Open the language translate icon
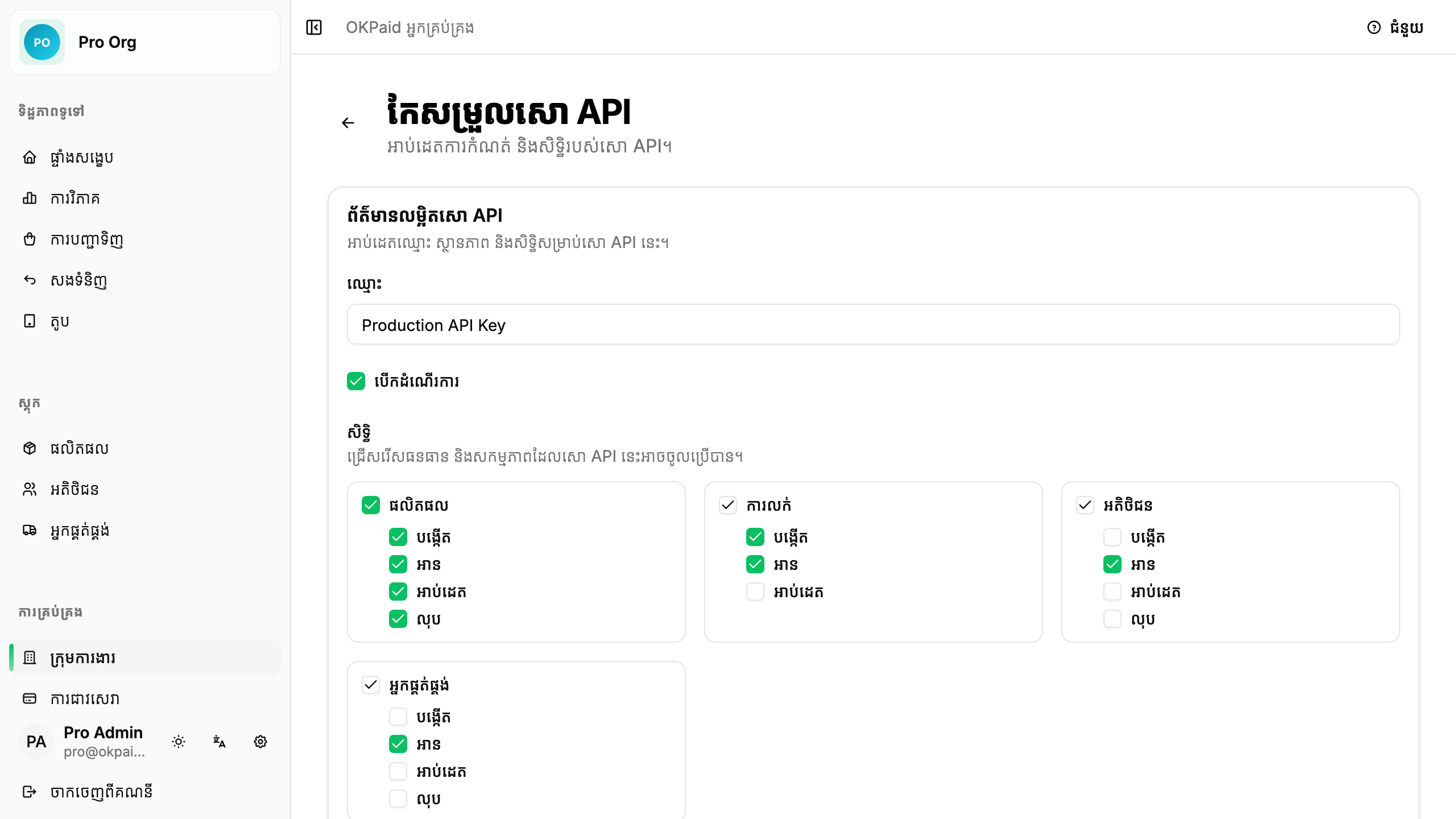 [220, 742]
